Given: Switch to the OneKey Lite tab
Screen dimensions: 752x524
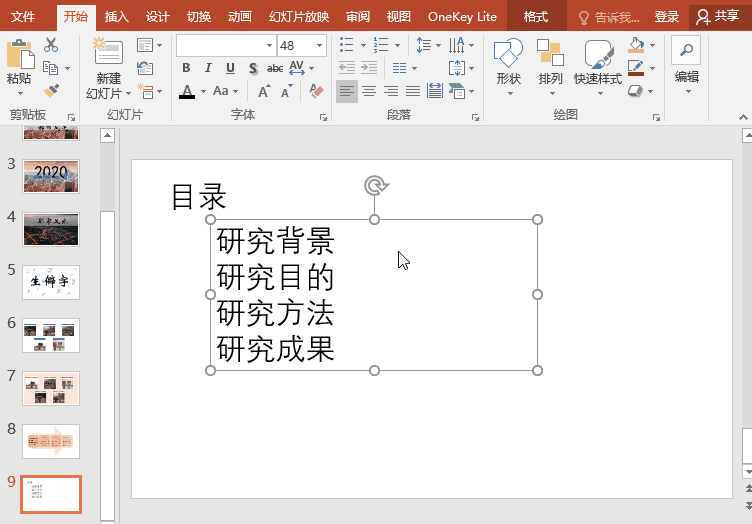Looking at the screenshot, I should (462, 17).
